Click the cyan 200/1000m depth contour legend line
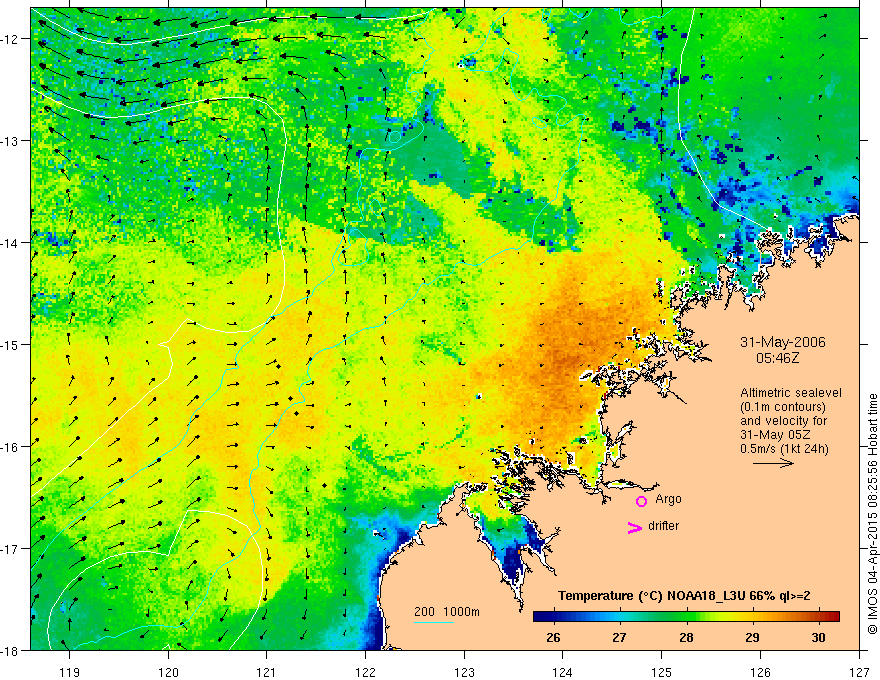The width and height of the screenshot is (880, 680). (433, 622)
